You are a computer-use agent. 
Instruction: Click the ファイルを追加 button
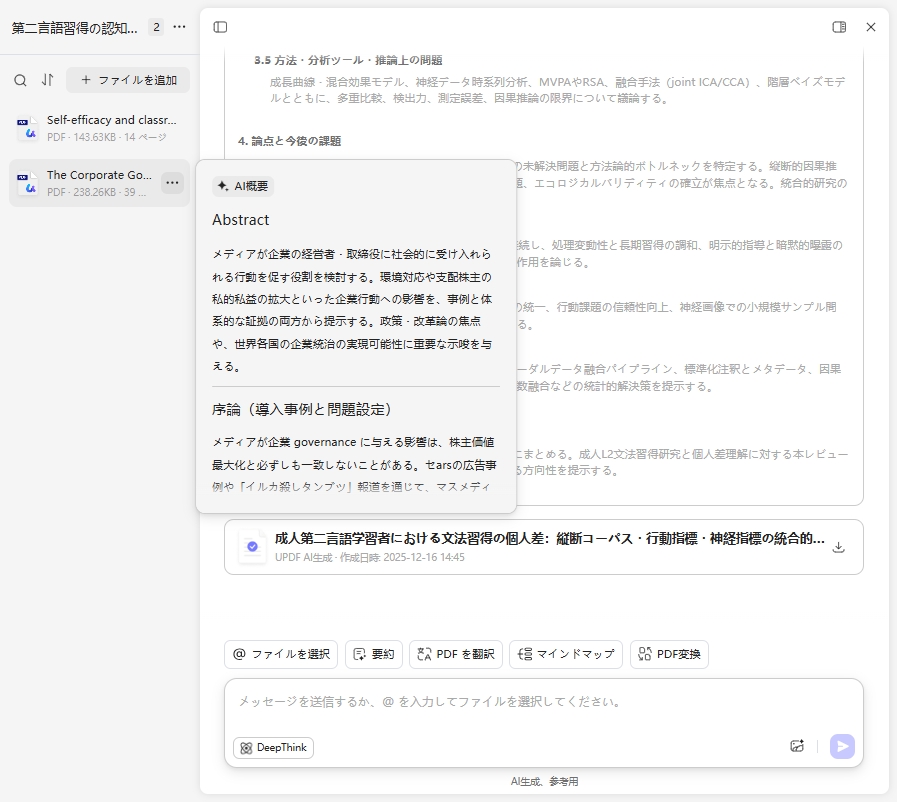click(128, 80)
